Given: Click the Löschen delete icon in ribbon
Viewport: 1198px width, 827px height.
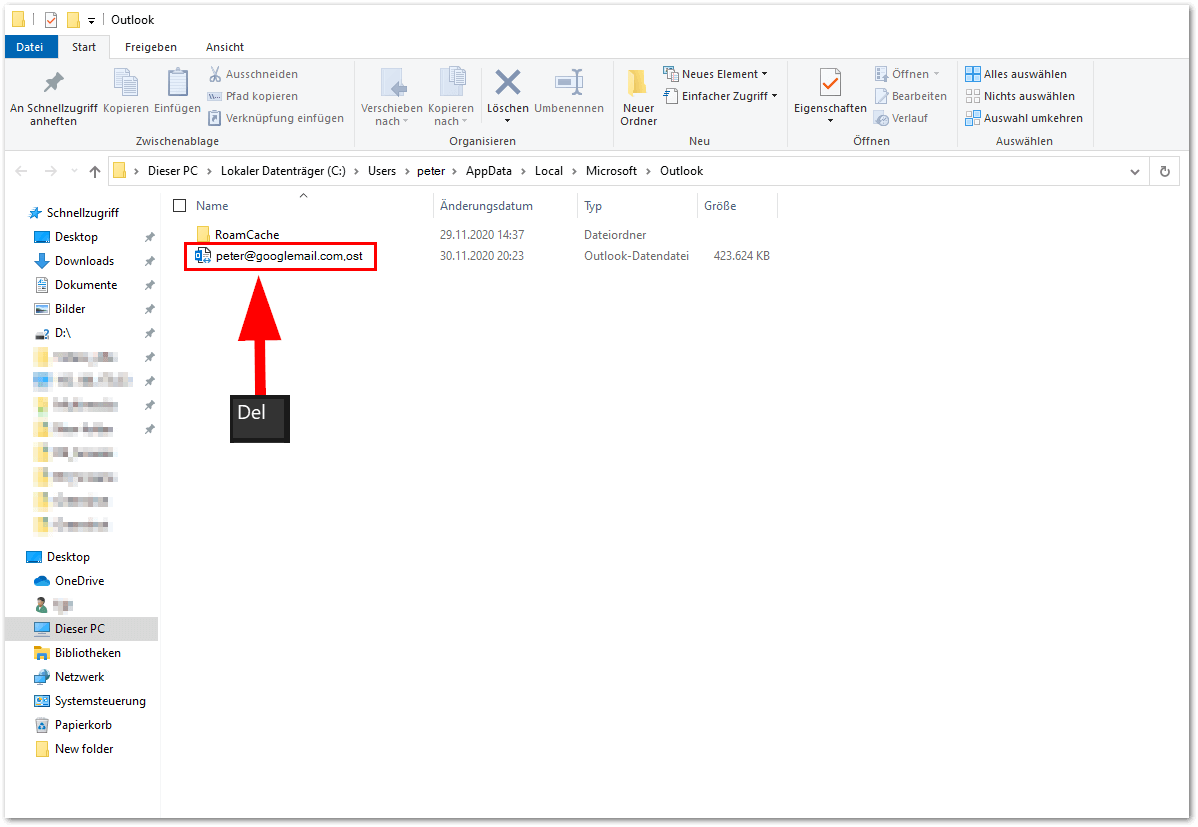Looking at the screenshot, I should pyautogui.click(x=508, y=84).
